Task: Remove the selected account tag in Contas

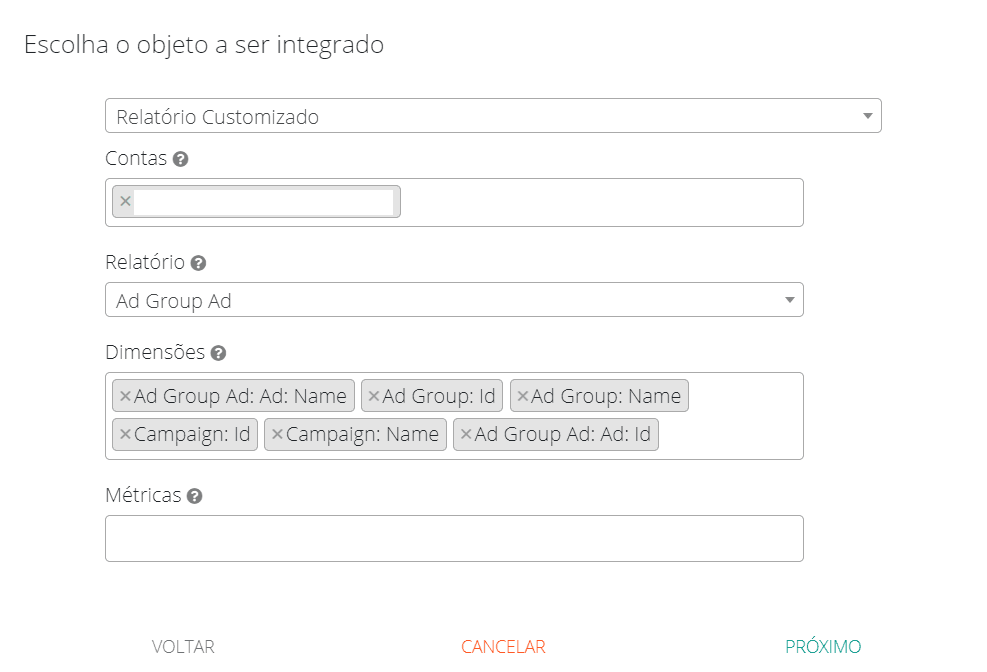Action: [x=125, y=201]
